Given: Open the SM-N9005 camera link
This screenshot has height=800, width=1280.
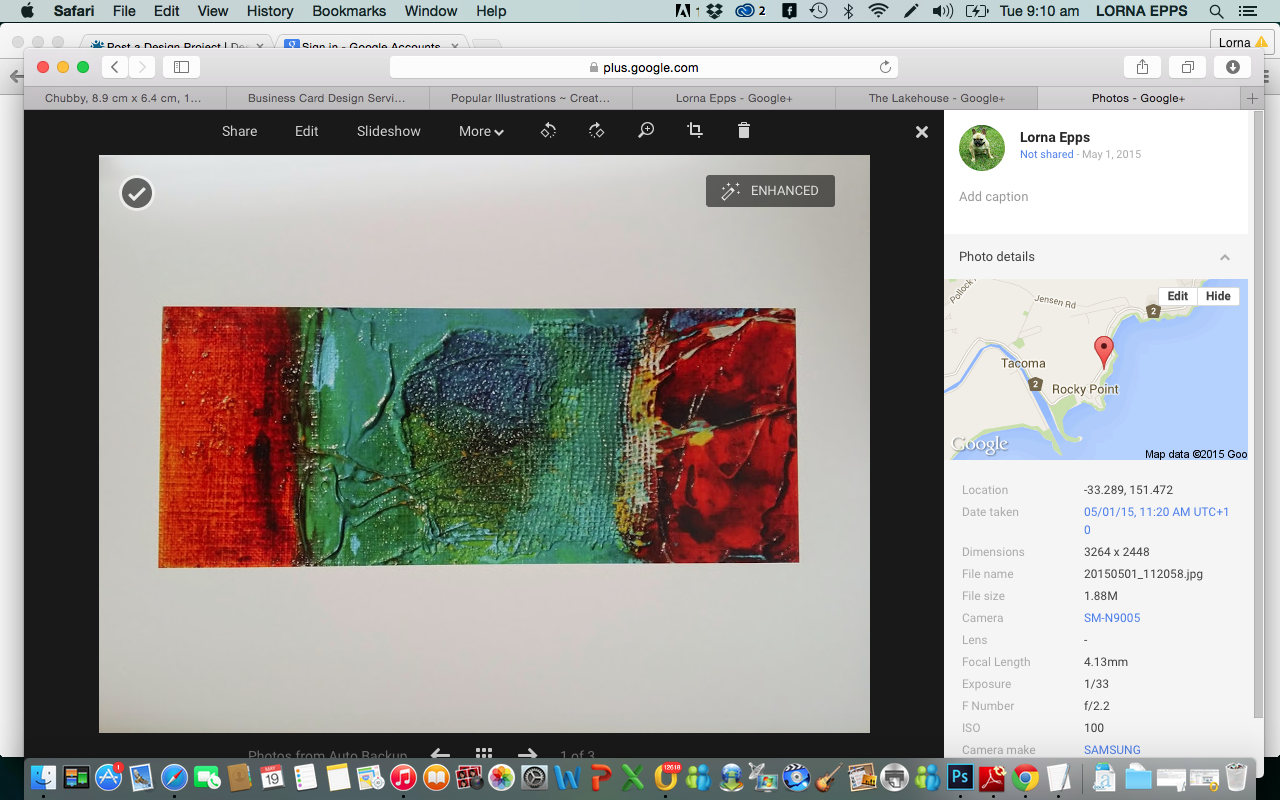Looking at the screenshot, I should tap(1112, 618).
